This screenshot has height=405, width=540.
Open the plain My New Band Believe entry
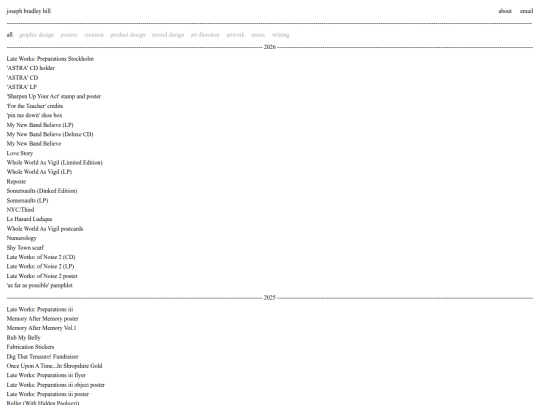point(33,144)
